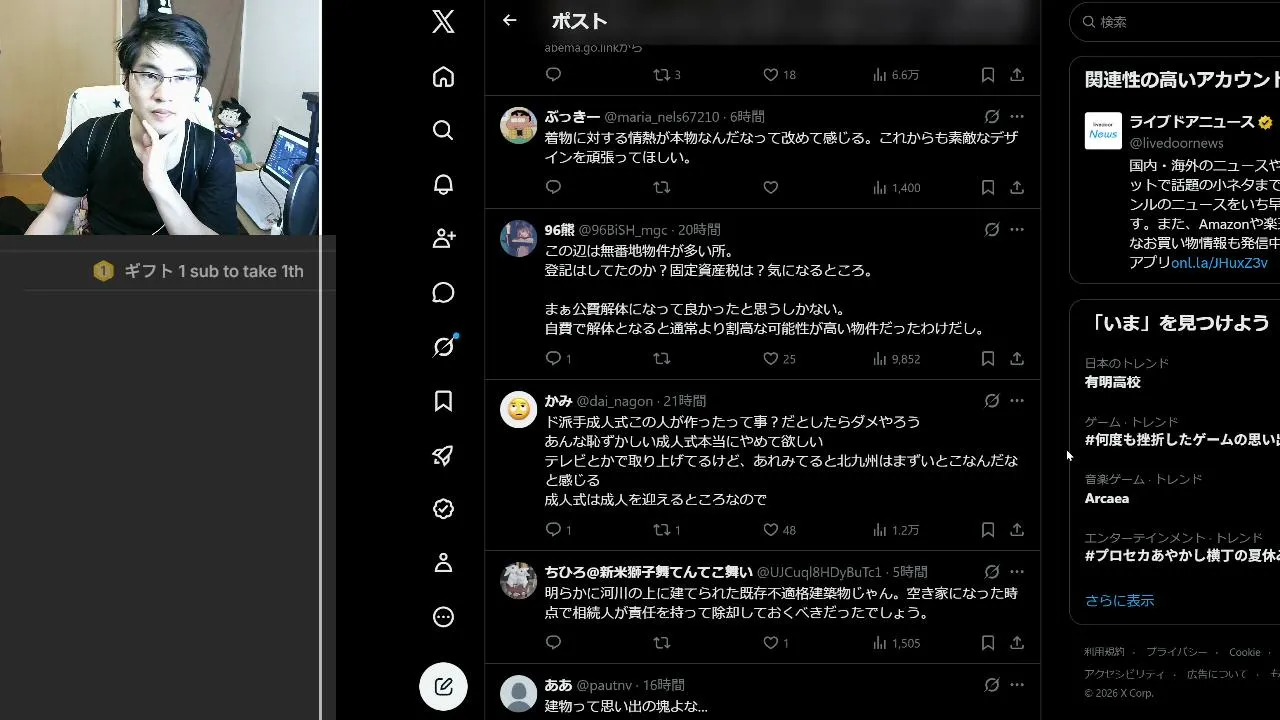
Task: Share ぶっきー's post
Action: tap(1016, 187)
